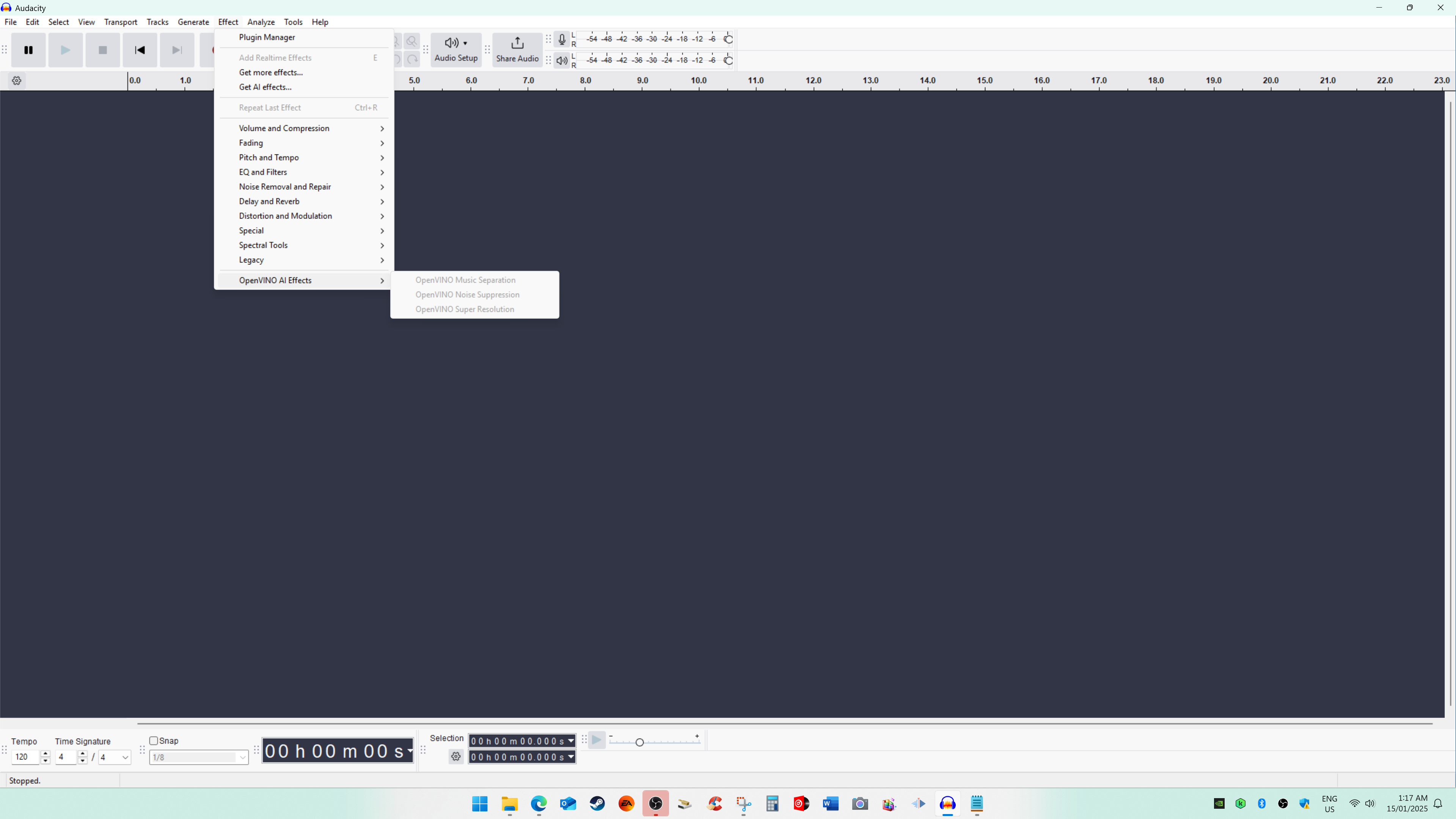1456x819 pixels.
Task: Open the timeline options gear
Action: click(16, 81)
